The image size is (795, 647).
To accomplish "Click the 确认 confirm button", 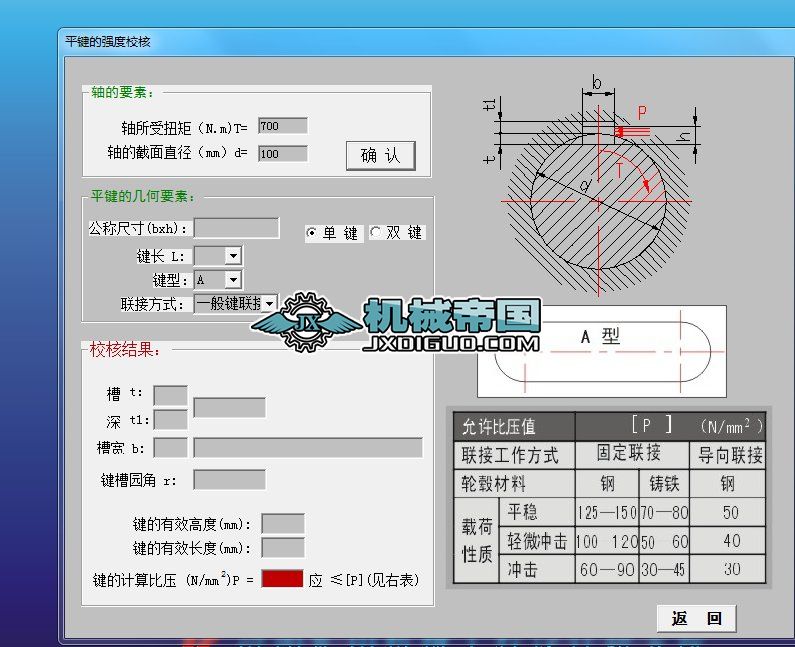I will 381,156.
